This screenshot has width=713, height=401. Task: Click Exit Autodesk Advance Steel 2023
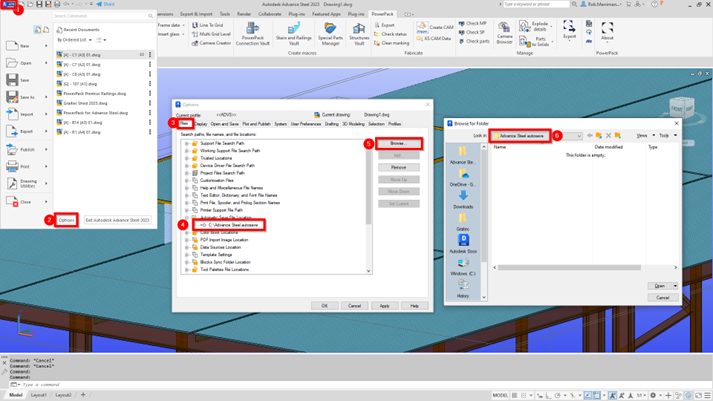[x=117, y=220]
